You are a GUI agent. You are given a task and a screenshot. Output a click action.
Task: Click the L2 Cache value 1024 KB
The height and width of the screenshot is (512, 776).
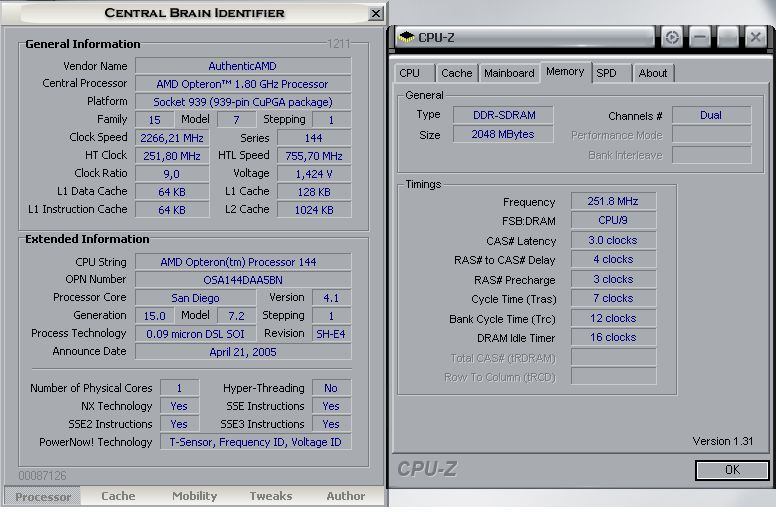point(314,210)
